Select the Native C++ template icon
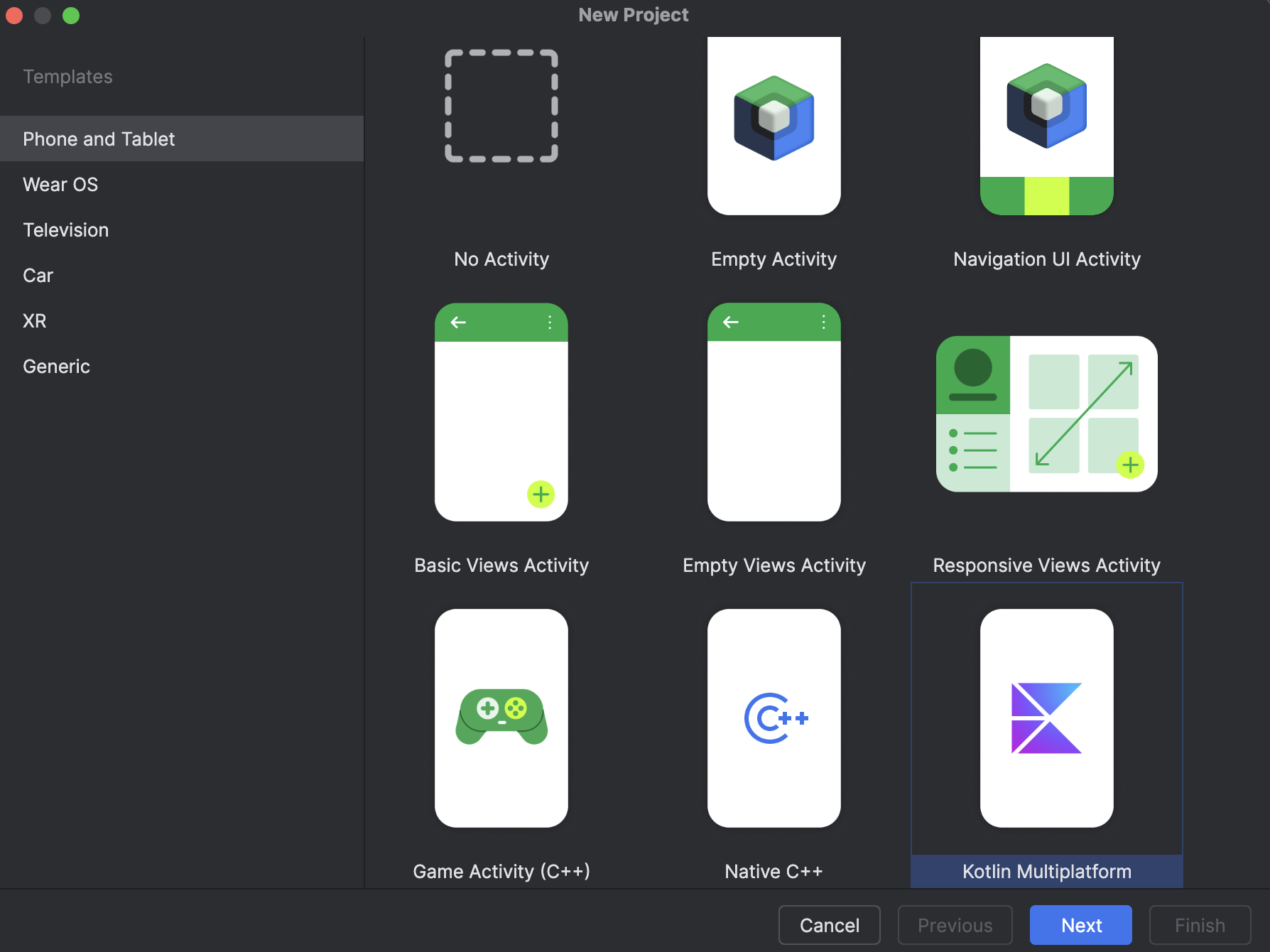This screenshot has width=1270, height=952. (774, 718)
